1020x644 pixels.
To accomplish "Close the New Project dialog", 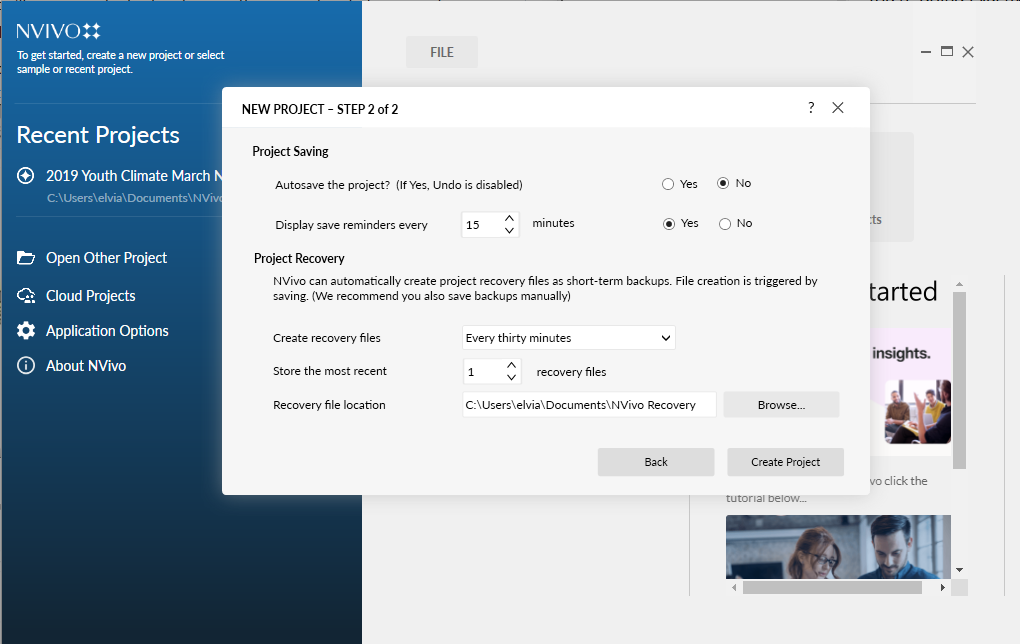I will pyautogui.click(x=838, y=108).
